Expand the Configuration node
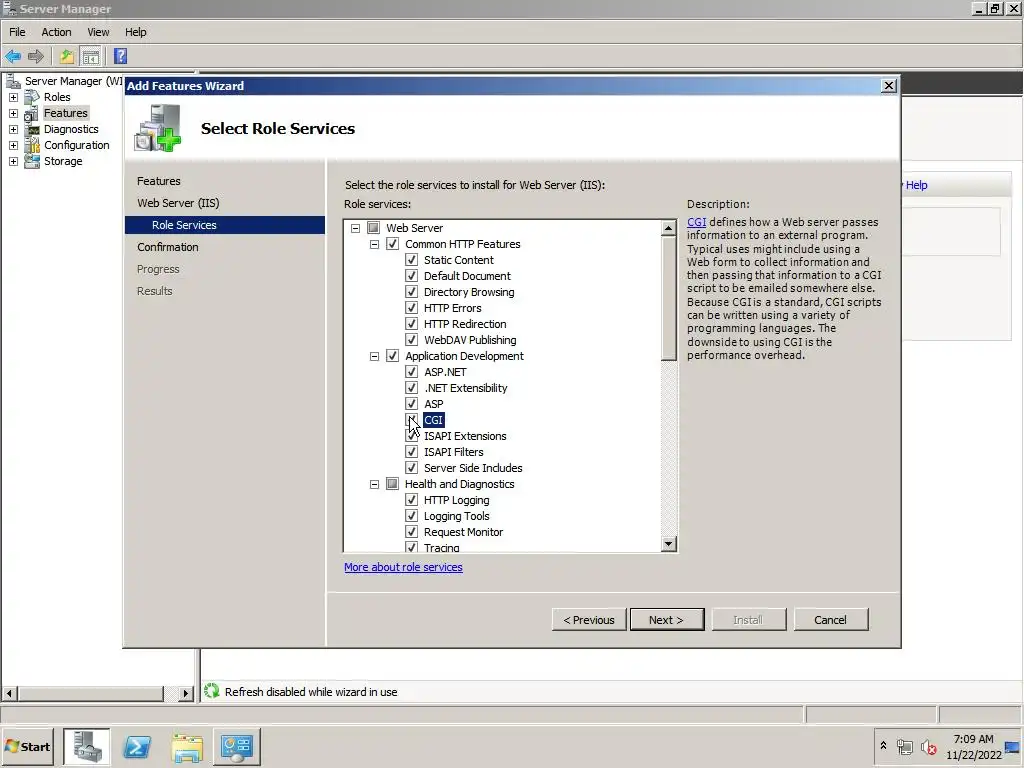Screen dimensions: 1024x768 tap(13, 146)
